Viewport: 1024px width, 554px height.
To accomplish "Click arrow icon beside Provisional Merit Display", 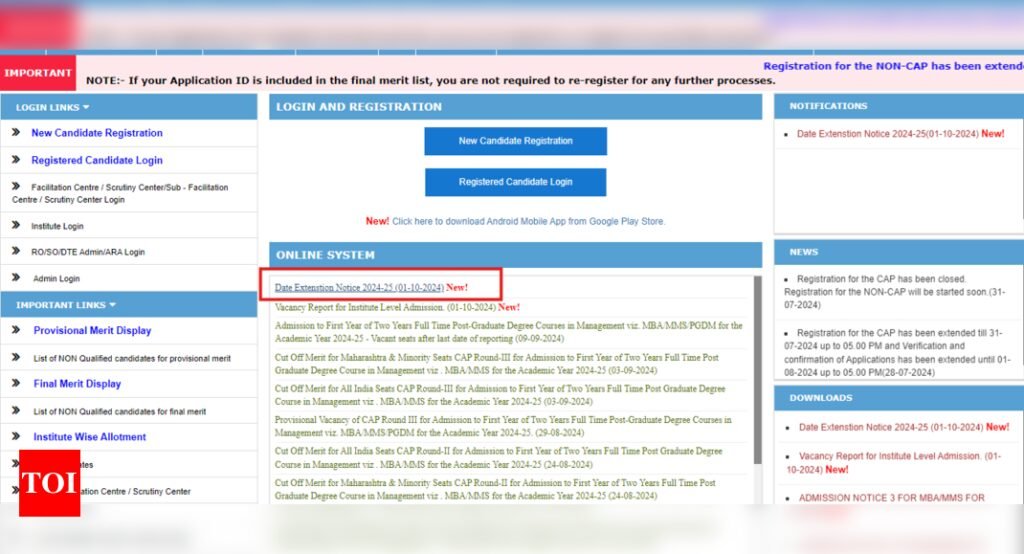I will coord(16,330).
